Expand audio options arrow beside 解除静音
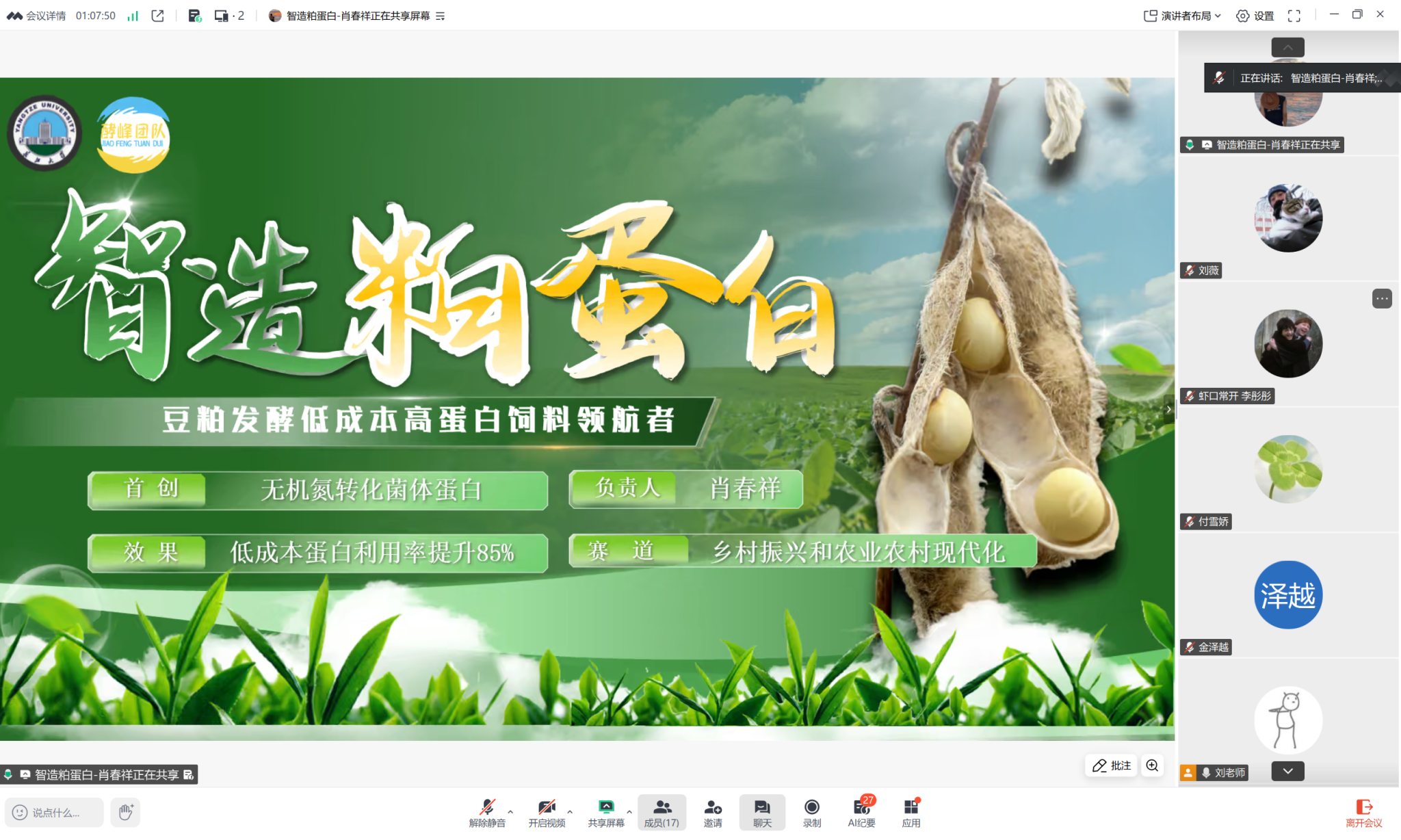Viewport: 1401px width, 840px height. tap(510, 812)
